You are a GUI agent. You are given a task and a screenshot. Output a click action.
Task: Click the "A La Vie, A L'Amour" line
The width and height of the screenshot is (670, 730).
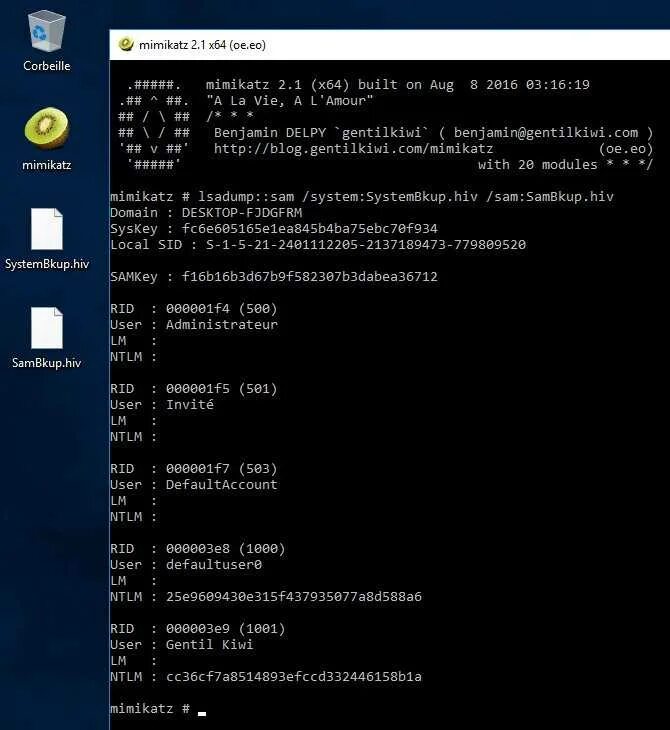pyautogui.click(x=289, y=101)
